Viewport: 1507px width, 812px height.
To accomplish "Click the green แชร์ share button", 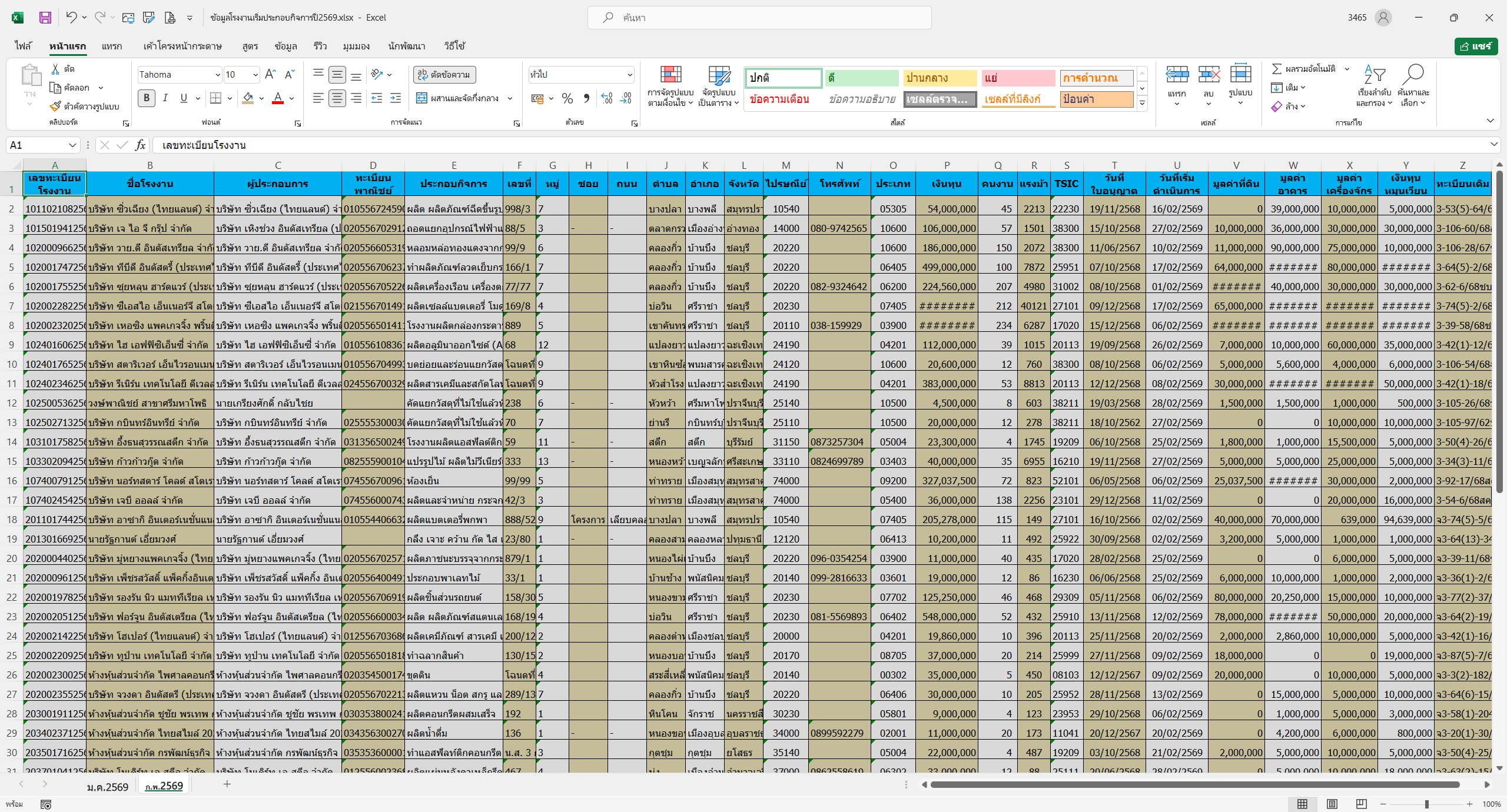I will point(1475,46).
